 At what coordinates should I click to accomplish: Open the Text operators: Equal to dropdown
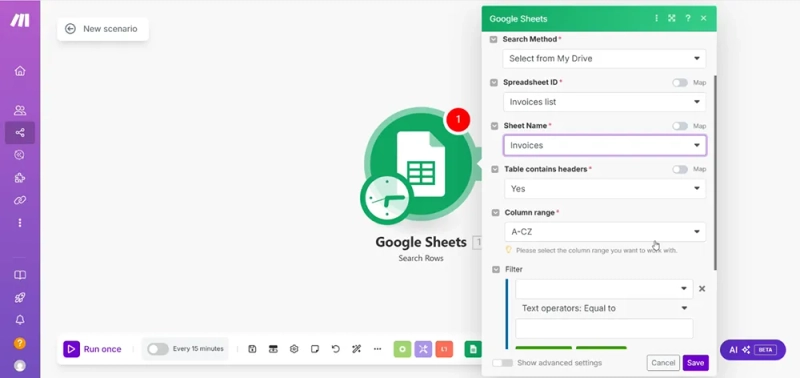click(x=604, y=308)
